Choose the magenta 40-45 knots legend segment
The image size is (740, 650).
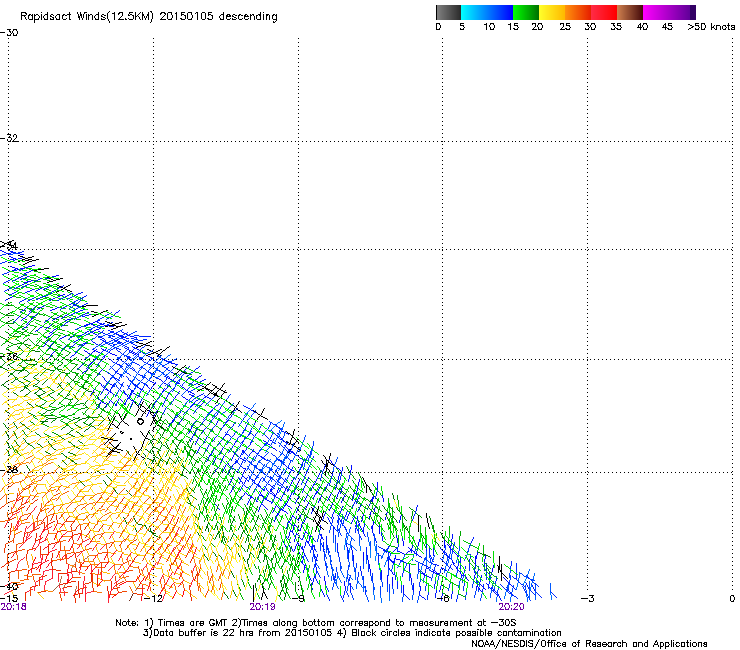656,12
